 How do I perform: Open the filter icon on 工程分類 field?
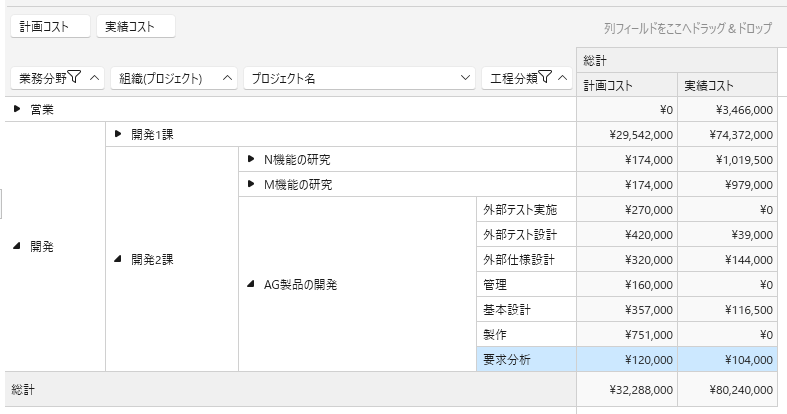545,78
